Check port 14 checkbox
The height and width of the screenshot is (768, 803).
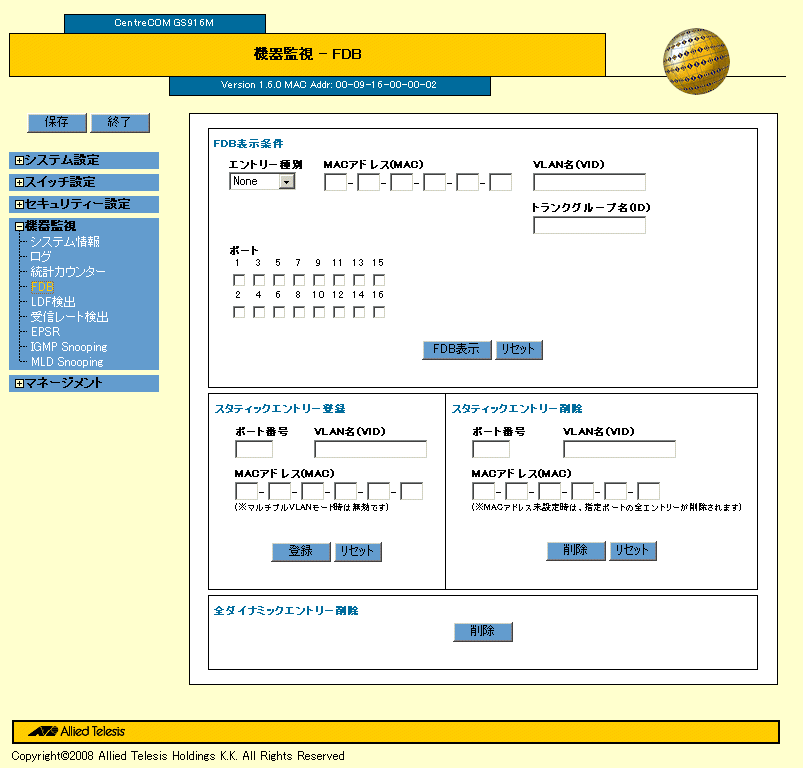click(x=359, y=312)
